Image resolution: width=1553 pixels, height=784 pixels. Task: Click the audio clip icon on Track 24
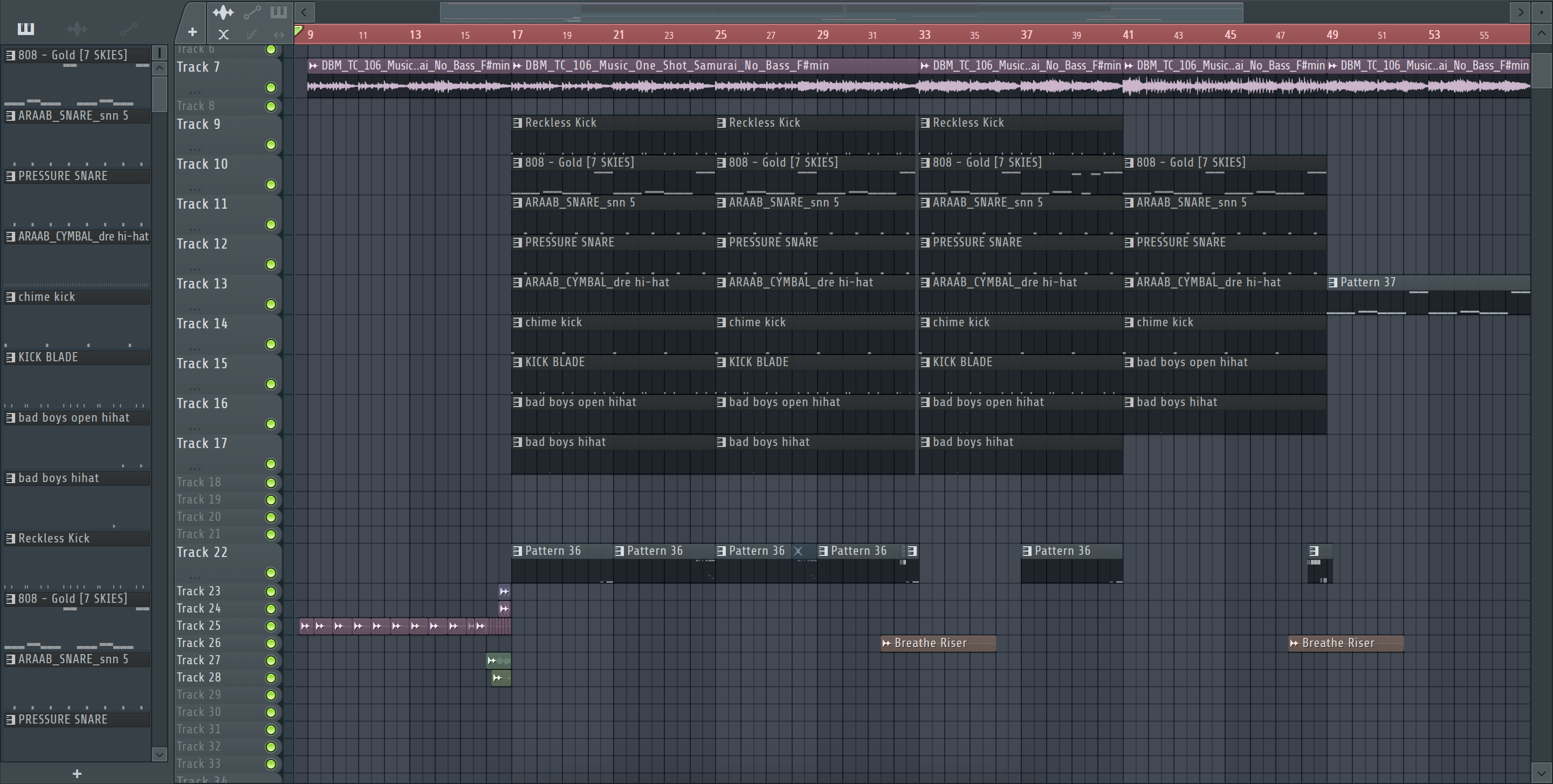(504, 609)
